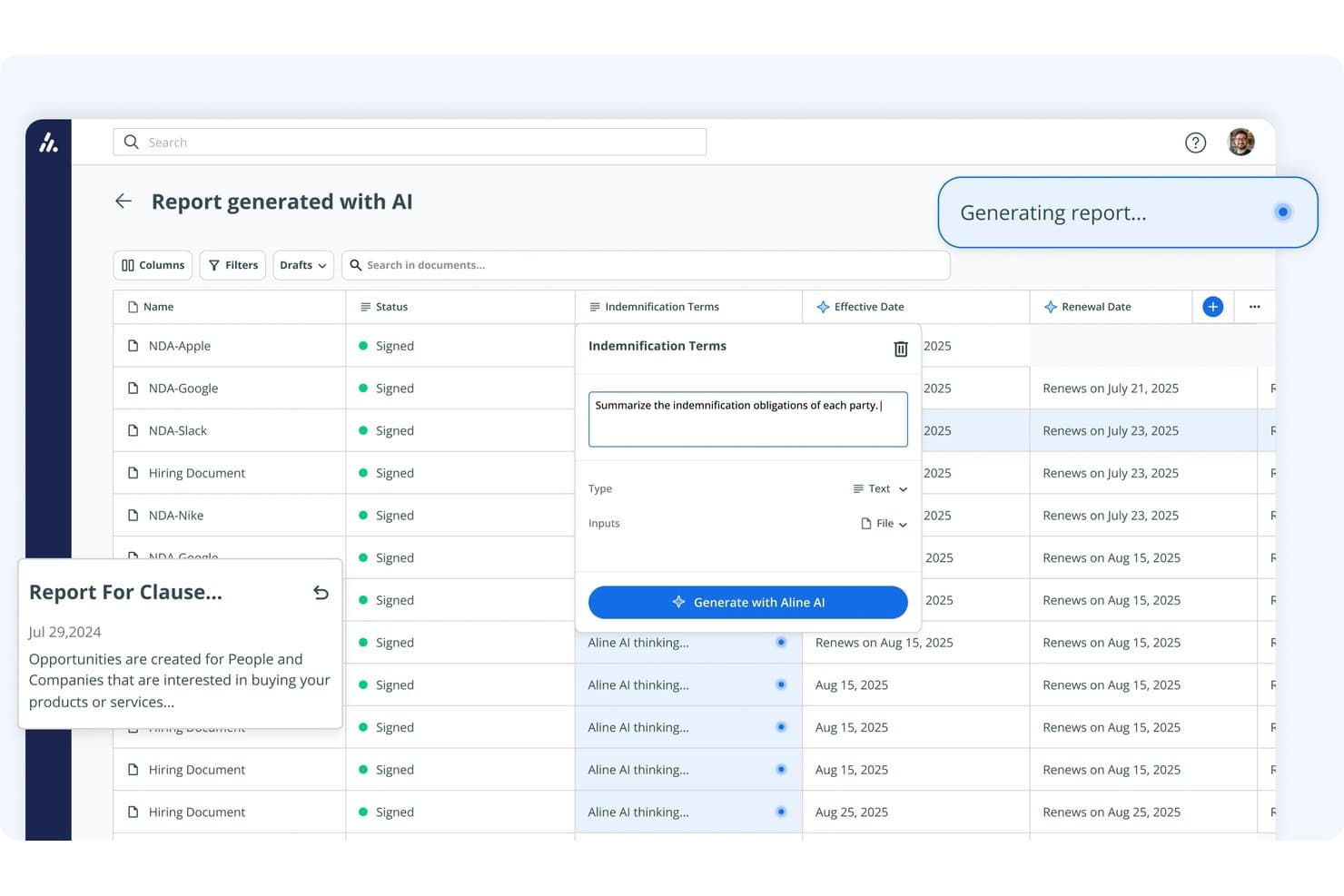Screen dimensions: 1344x896
Task: Click the Generating report notification
Action: click(x=1128, y=212)
